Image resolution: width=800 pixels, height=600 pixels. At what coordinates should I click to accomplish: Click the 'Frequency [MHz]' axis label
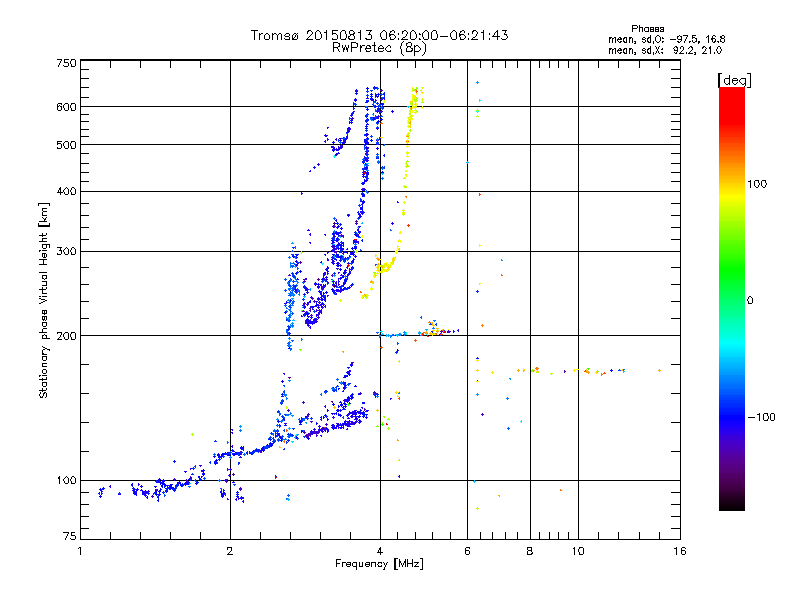pos(379,564)
